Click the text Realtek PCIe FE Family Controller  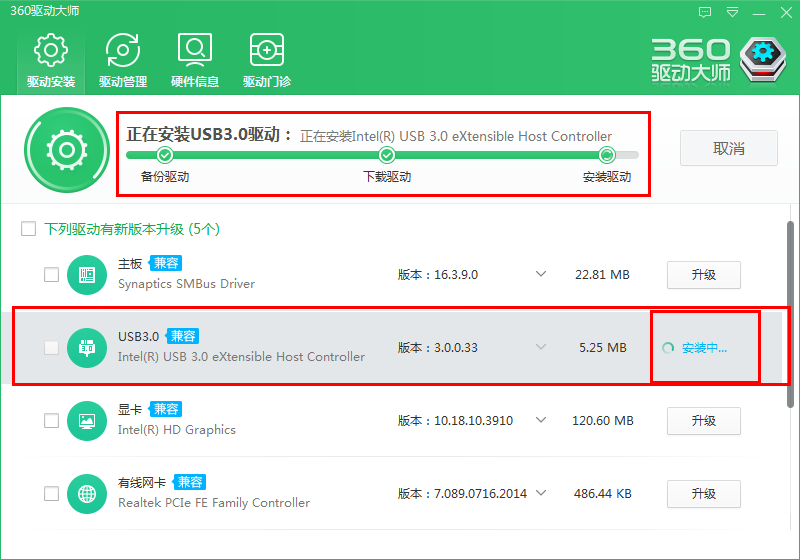pyautogui.click(x=214, y=503)
